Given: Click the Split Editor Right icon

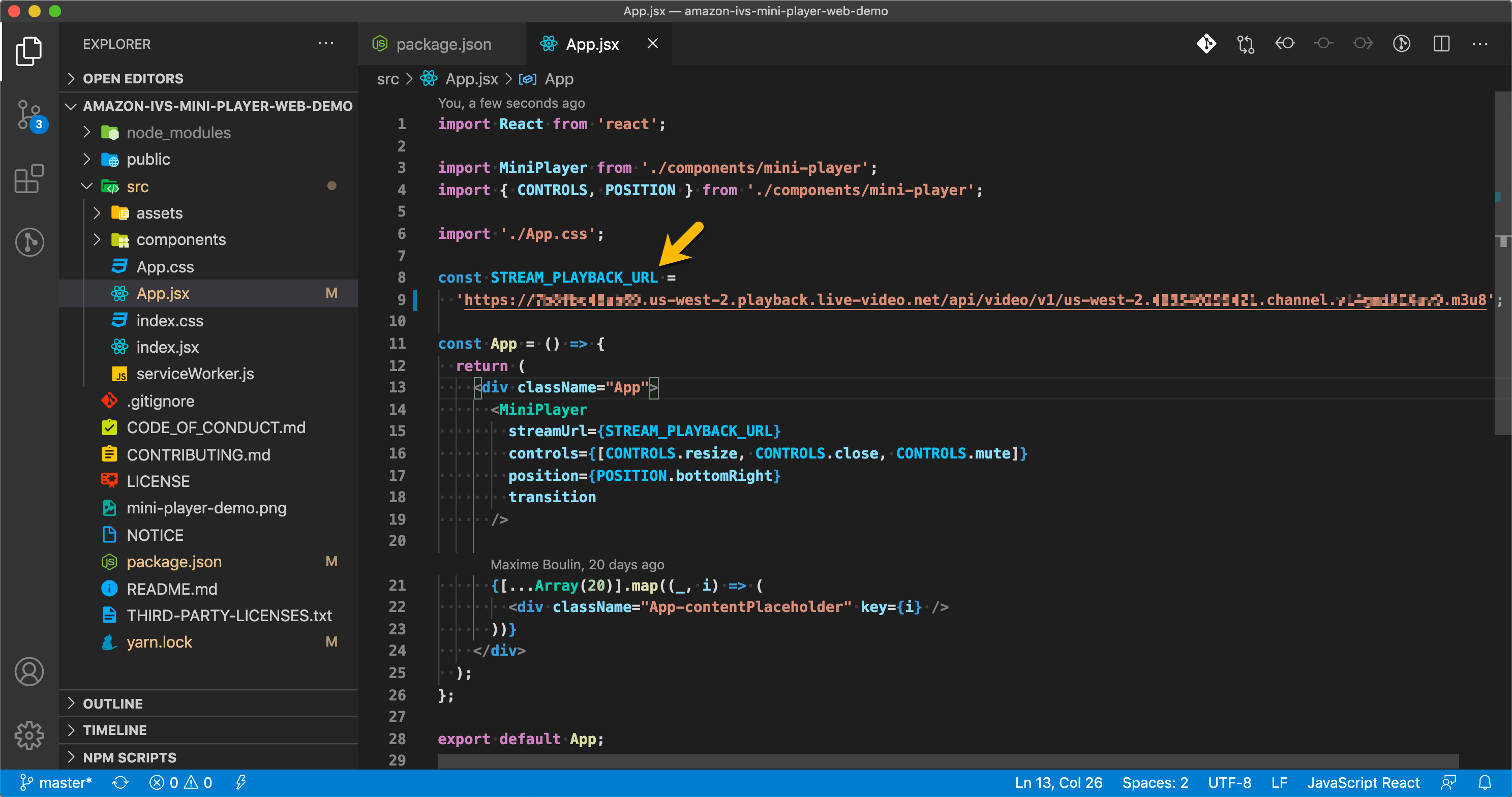Looking at the screenshot, I should click(x=1441, y=43).
